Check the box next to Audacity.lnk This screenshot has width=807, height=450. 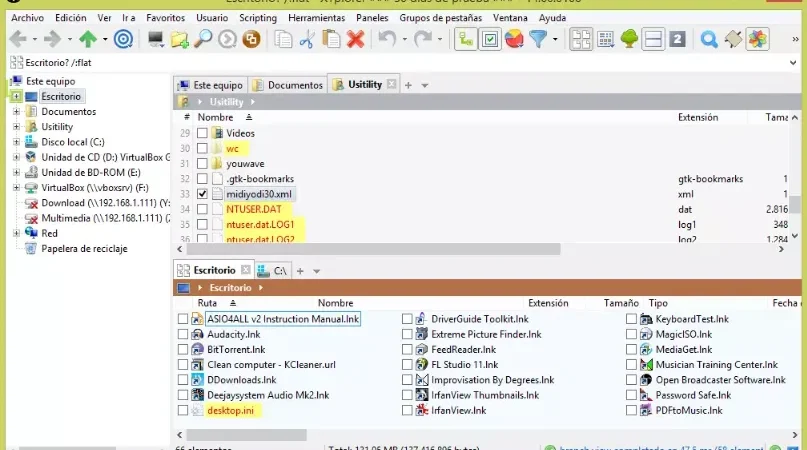(x=183, y=334)
